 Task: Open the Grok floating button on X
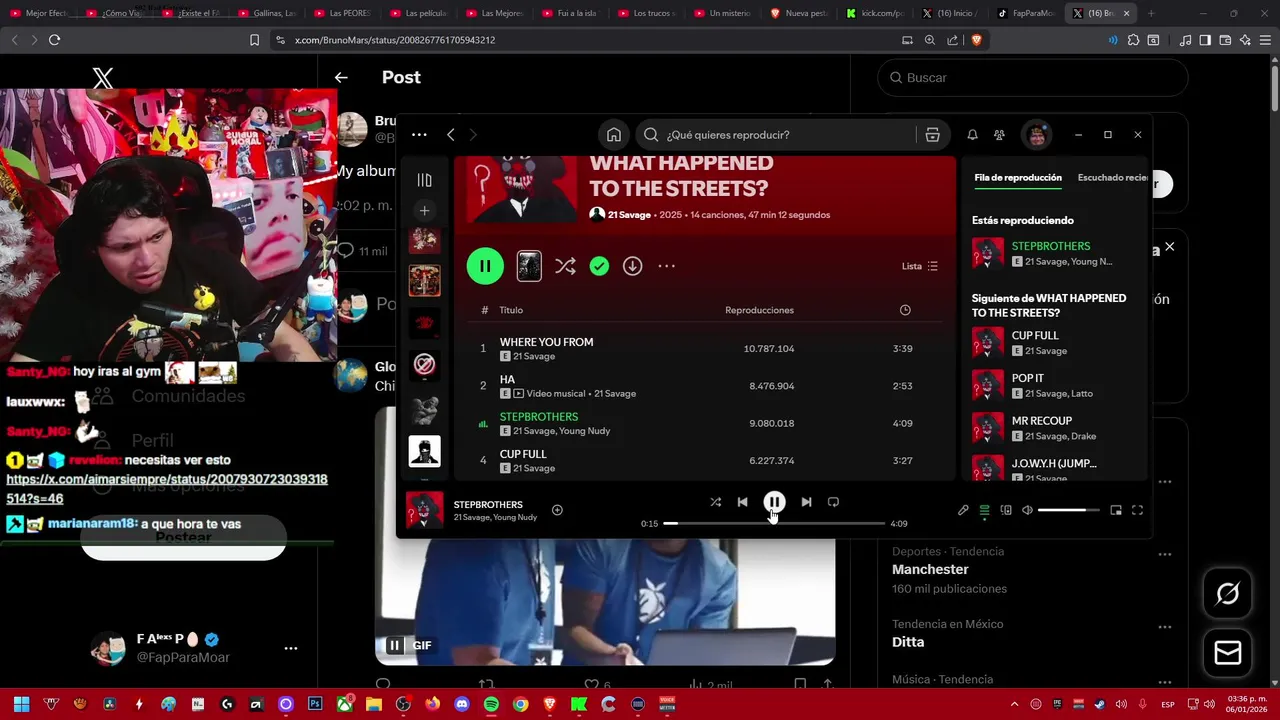coord(1227,594)
